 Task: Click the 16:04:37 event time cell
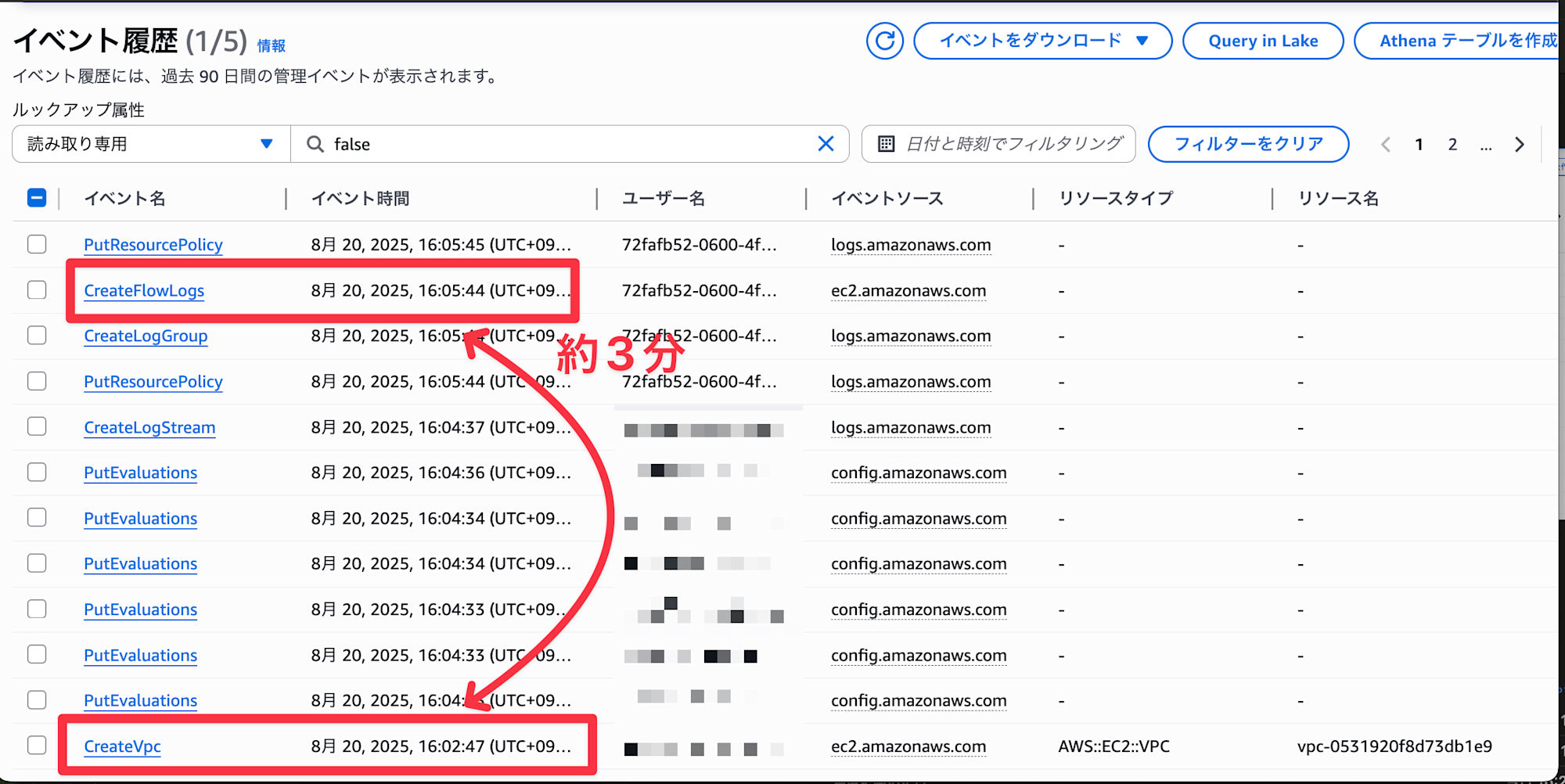coord(441,428)
